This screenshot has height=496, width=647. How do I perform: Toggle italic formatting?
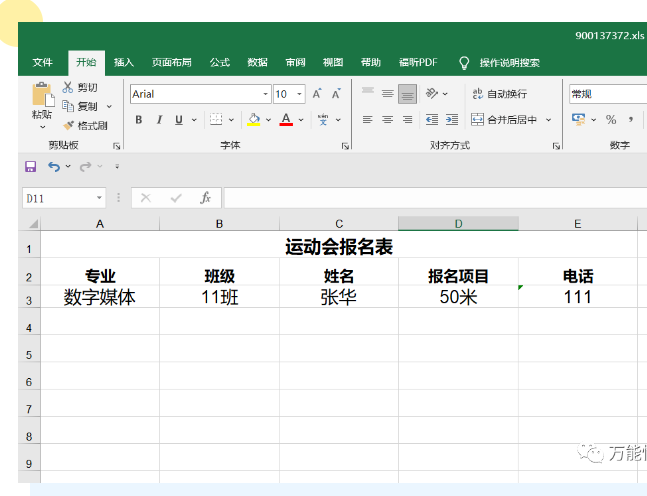click(x=159, y=120)
